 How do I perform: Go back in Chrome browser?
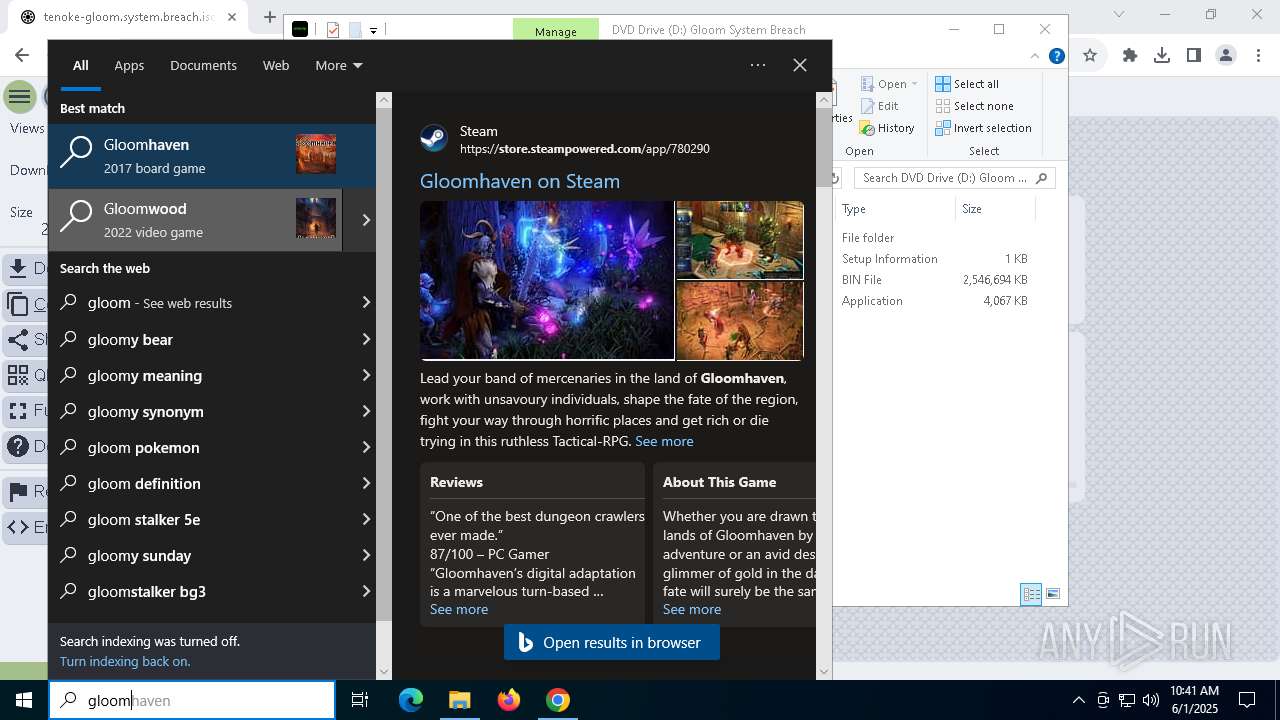(22, 56)
